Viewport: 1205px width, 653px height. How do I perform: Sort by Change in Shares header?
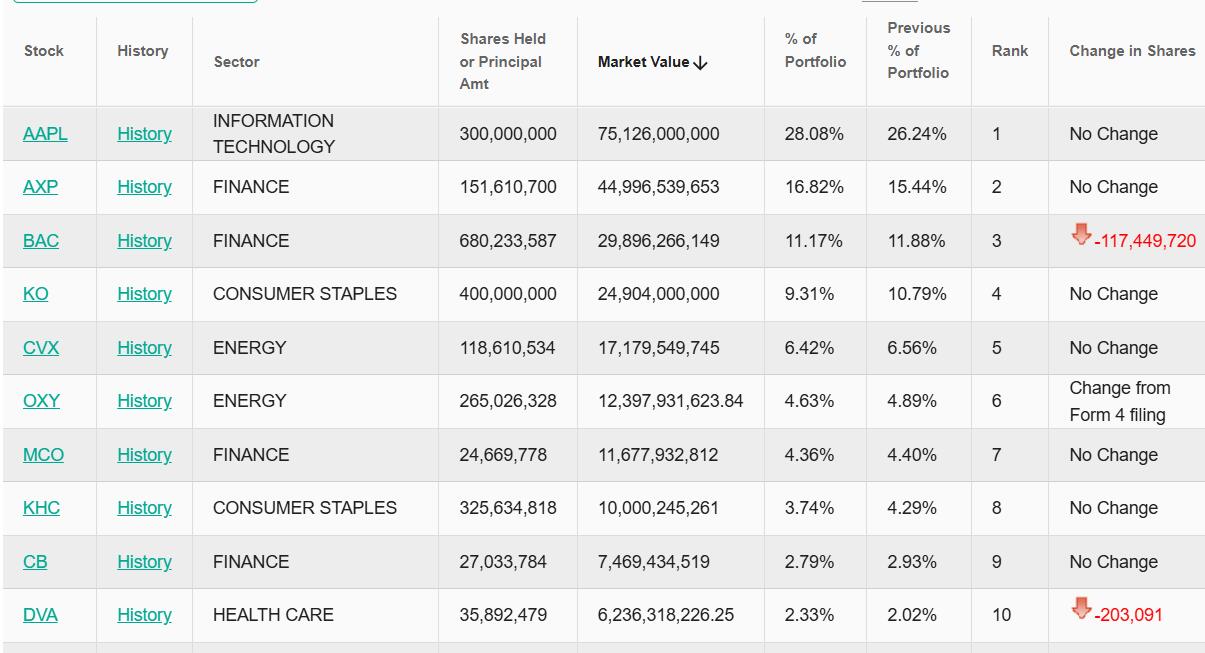pyautogui.click(x=1132, y=50)
